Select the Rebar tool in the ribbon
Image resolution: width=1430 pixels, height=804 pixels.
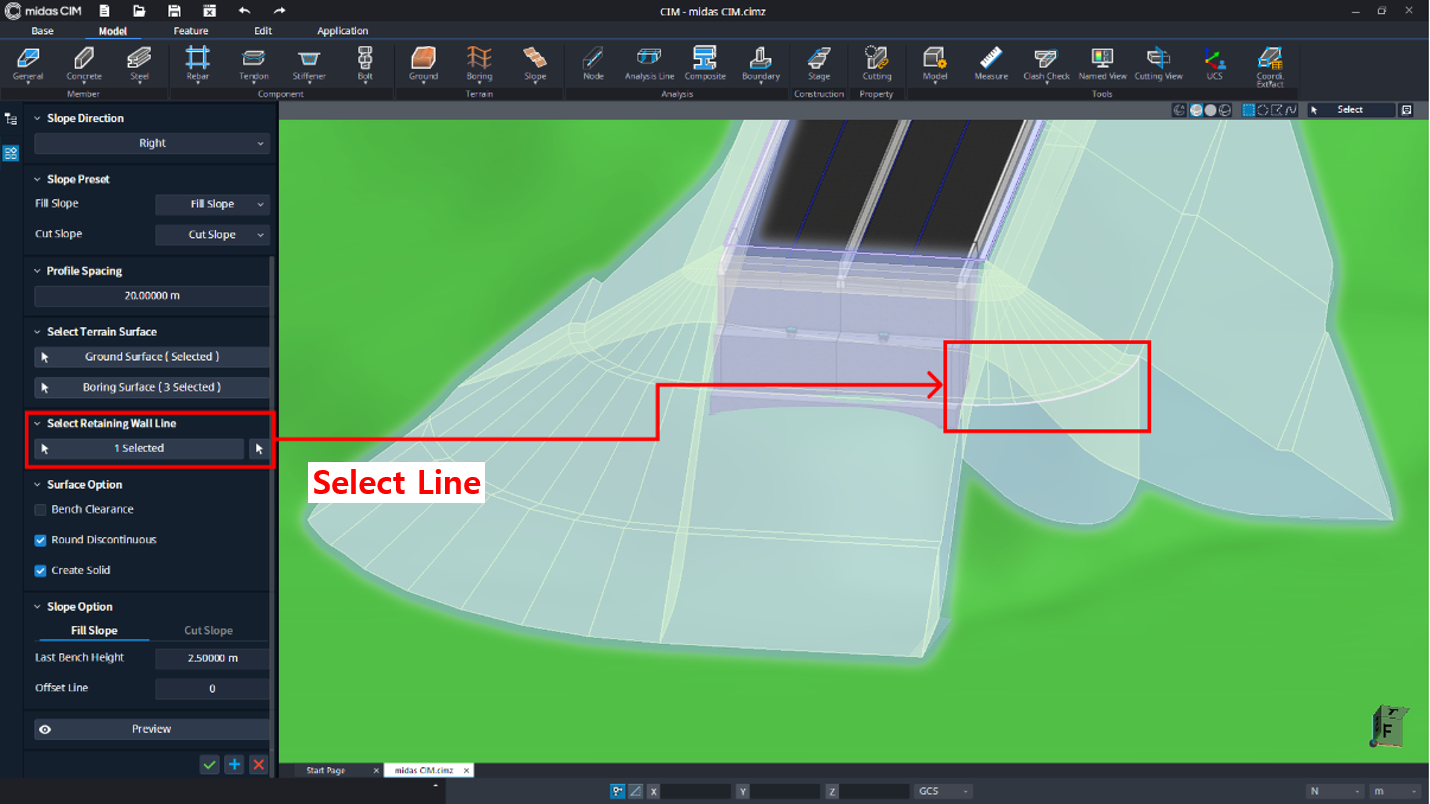tap(197, 62)
